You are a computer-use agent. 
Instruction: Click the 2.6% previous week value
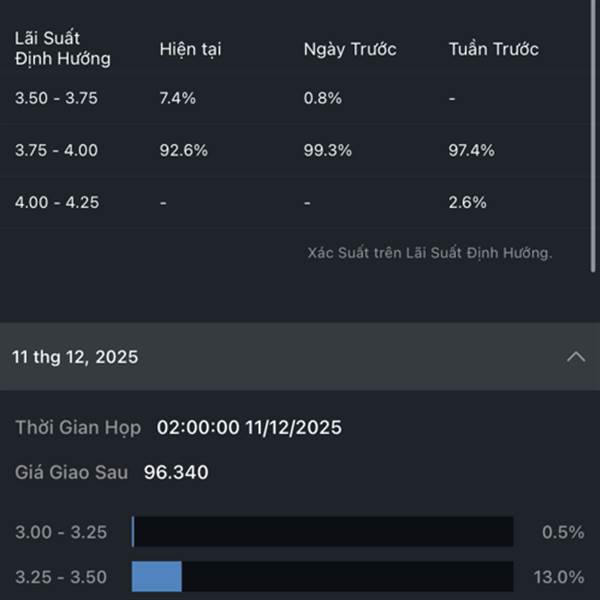[467, 202]
